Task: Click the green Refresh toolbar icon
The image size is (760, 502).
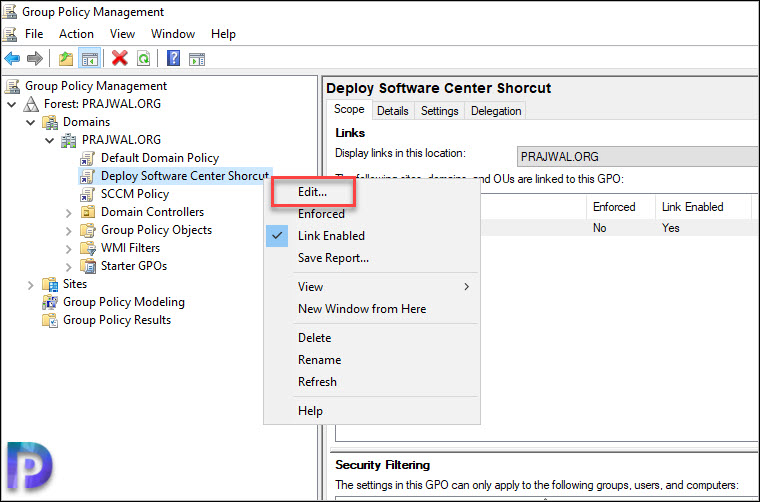Action: click(143, 59)
